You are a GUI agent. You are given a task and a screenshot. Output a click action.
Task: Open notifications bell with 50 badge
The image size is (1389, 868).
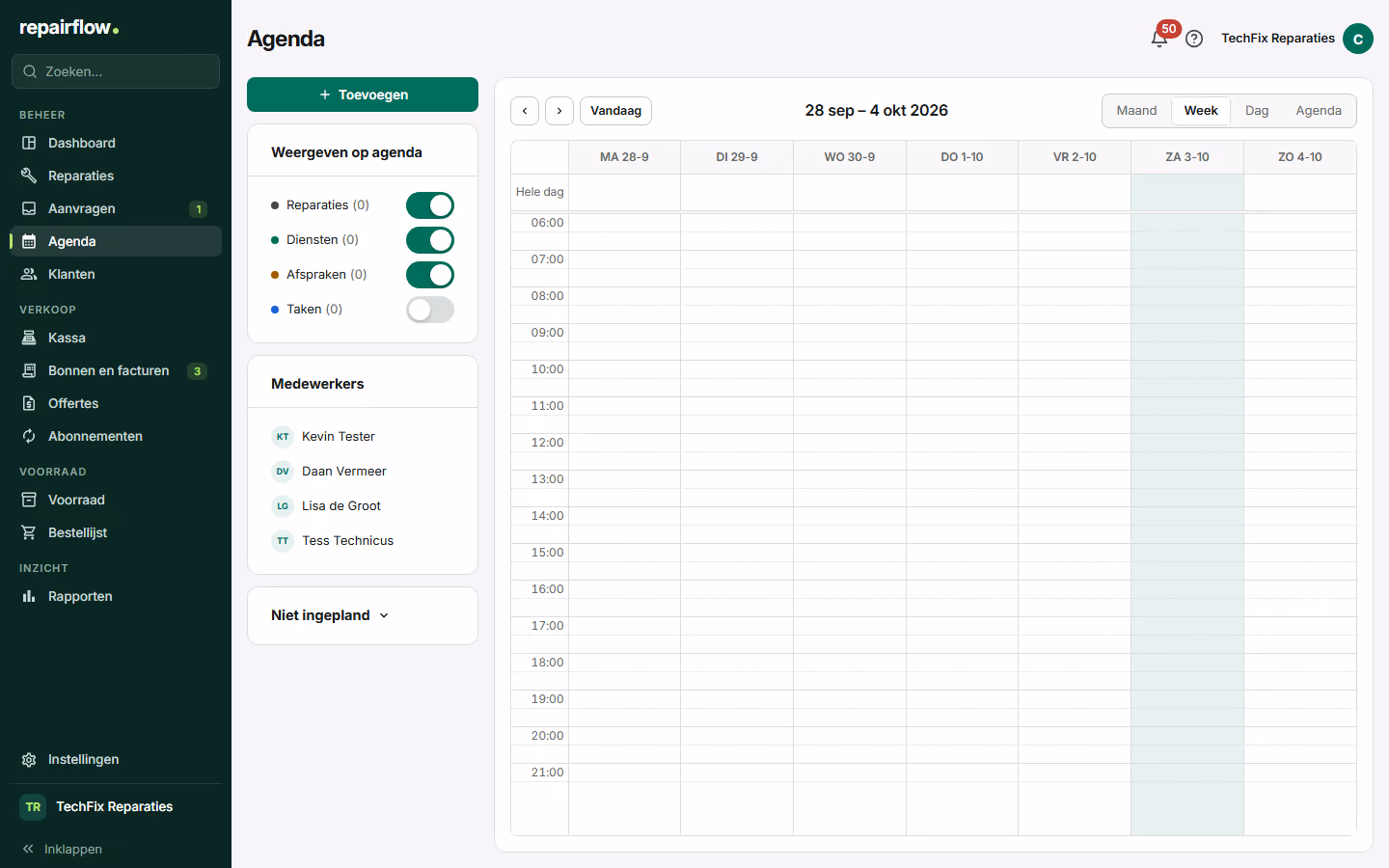click(1160, 38)
